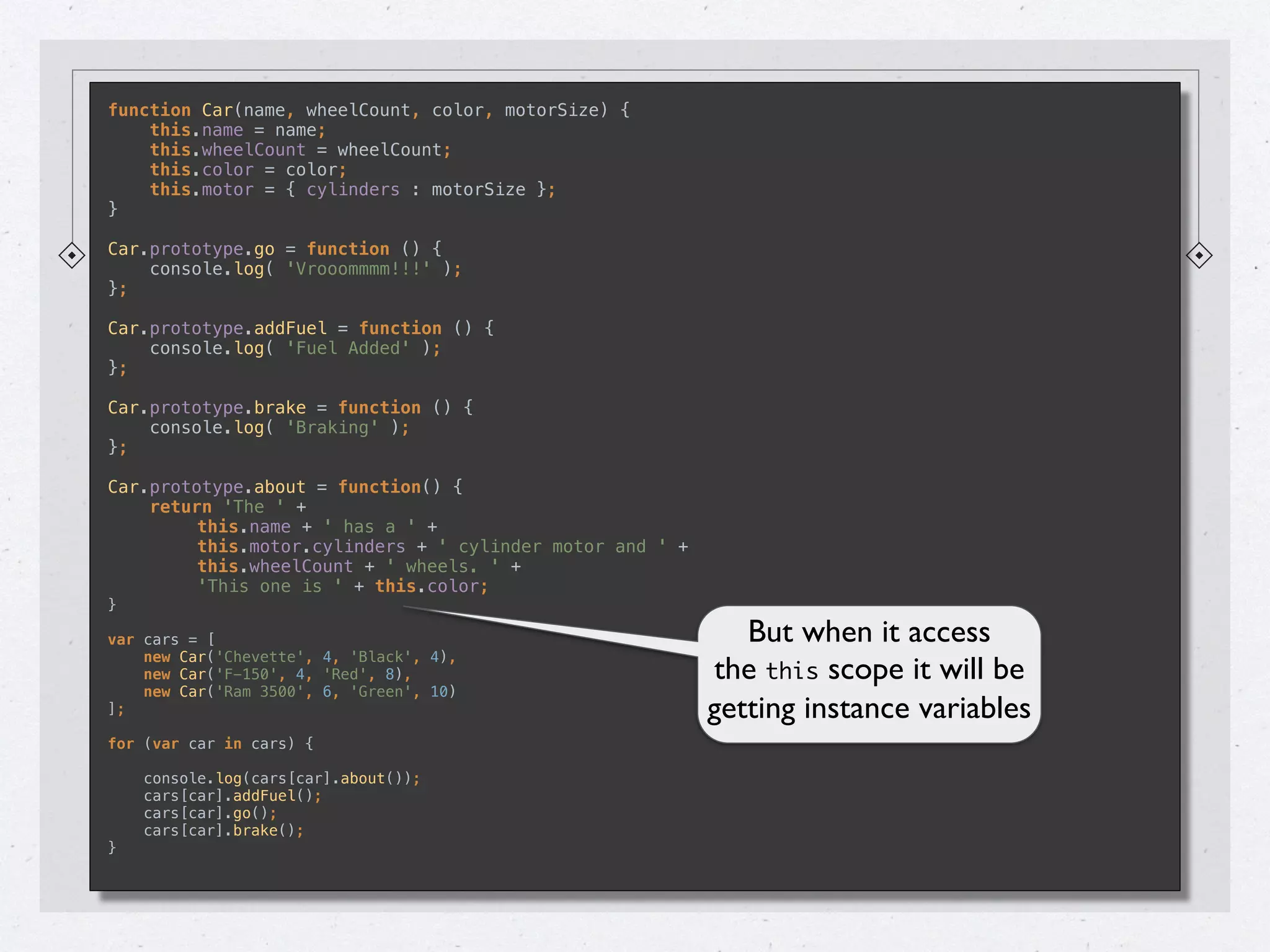Click the 'for (var car in cars)' line

point(210,744)
